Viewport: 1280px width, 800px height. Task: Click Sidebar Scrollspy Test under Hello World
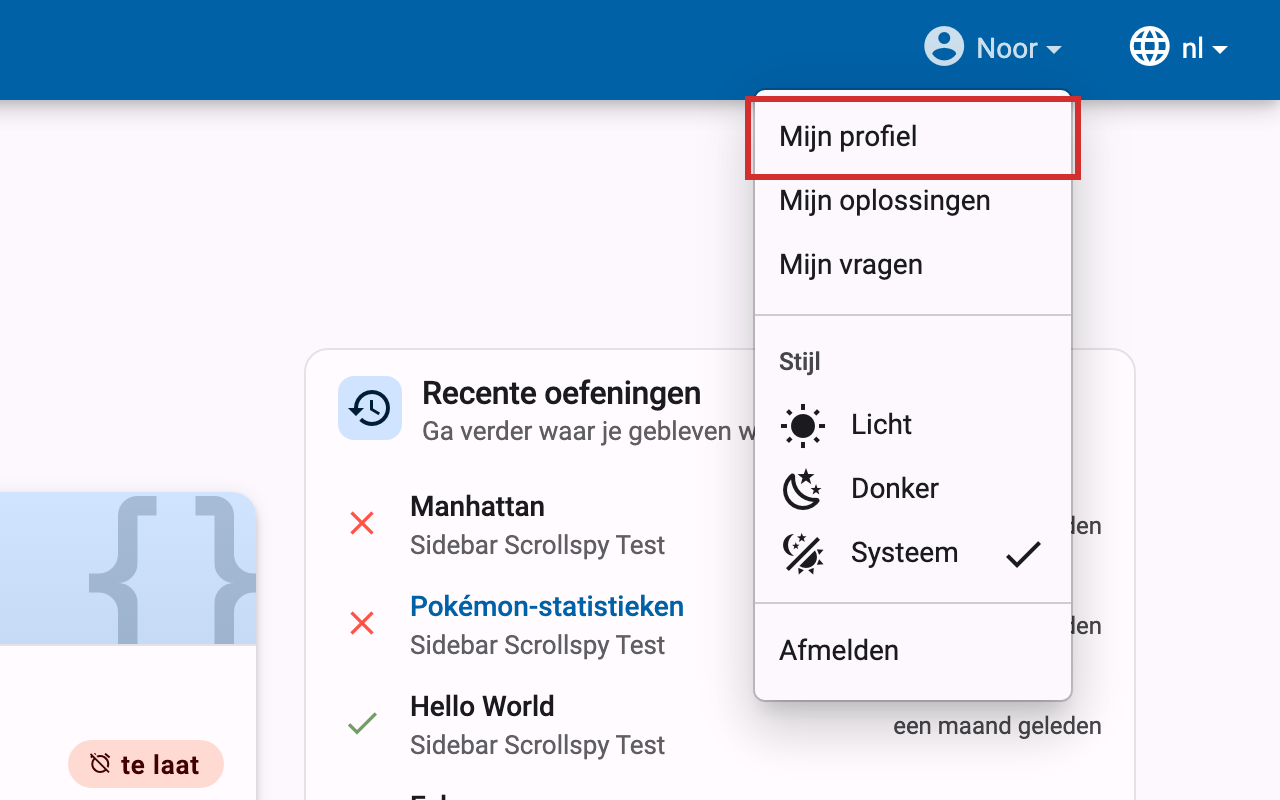pos(537,745)
